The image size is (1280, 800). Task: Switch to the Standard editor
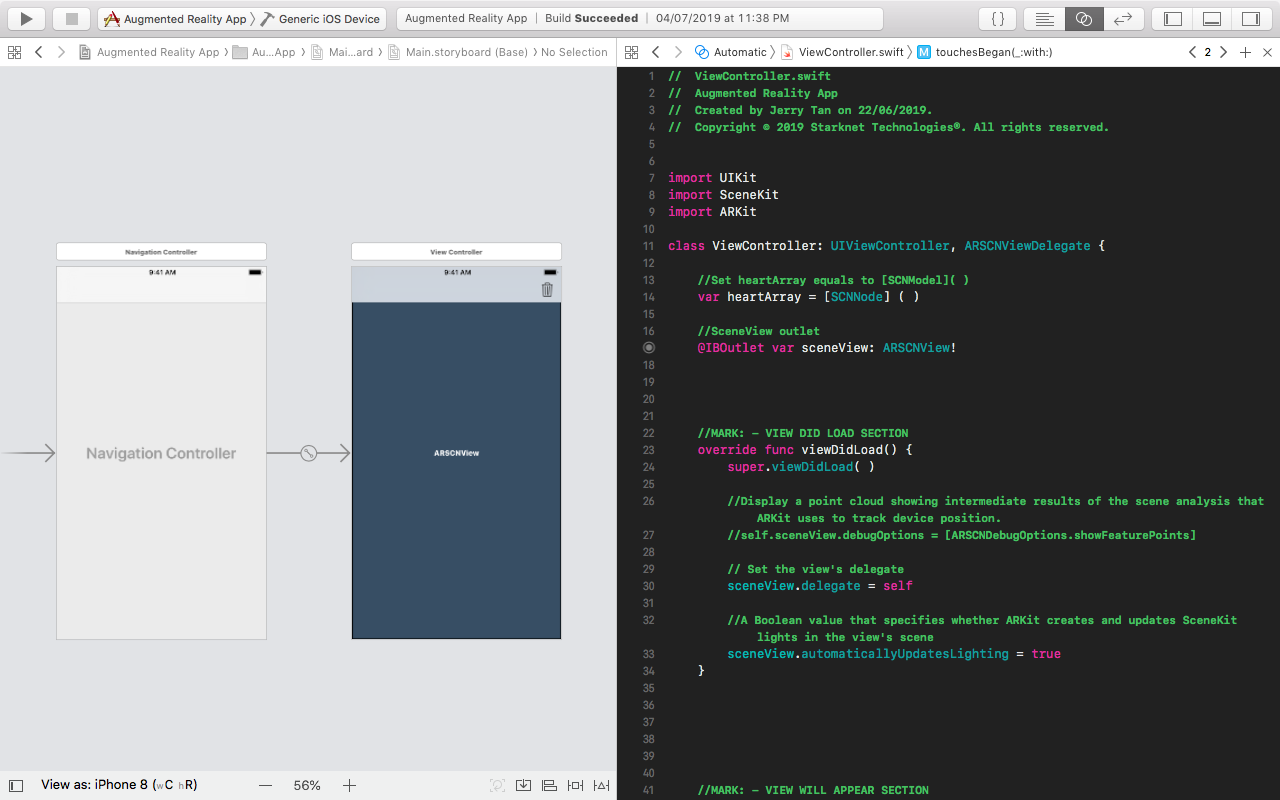point(1044,18)
